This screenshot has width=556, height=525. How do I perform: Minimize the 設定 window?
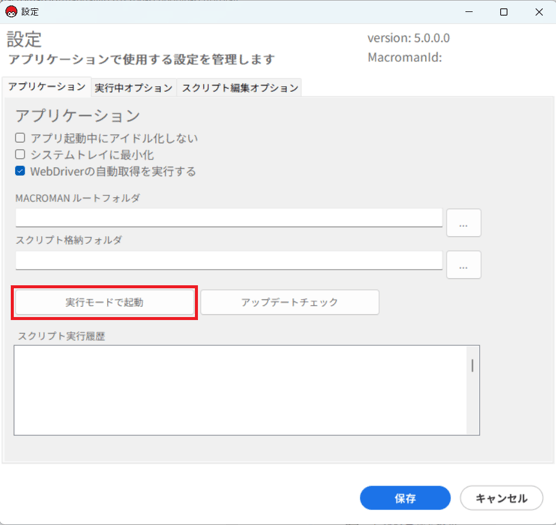click(x=469, y=12)
